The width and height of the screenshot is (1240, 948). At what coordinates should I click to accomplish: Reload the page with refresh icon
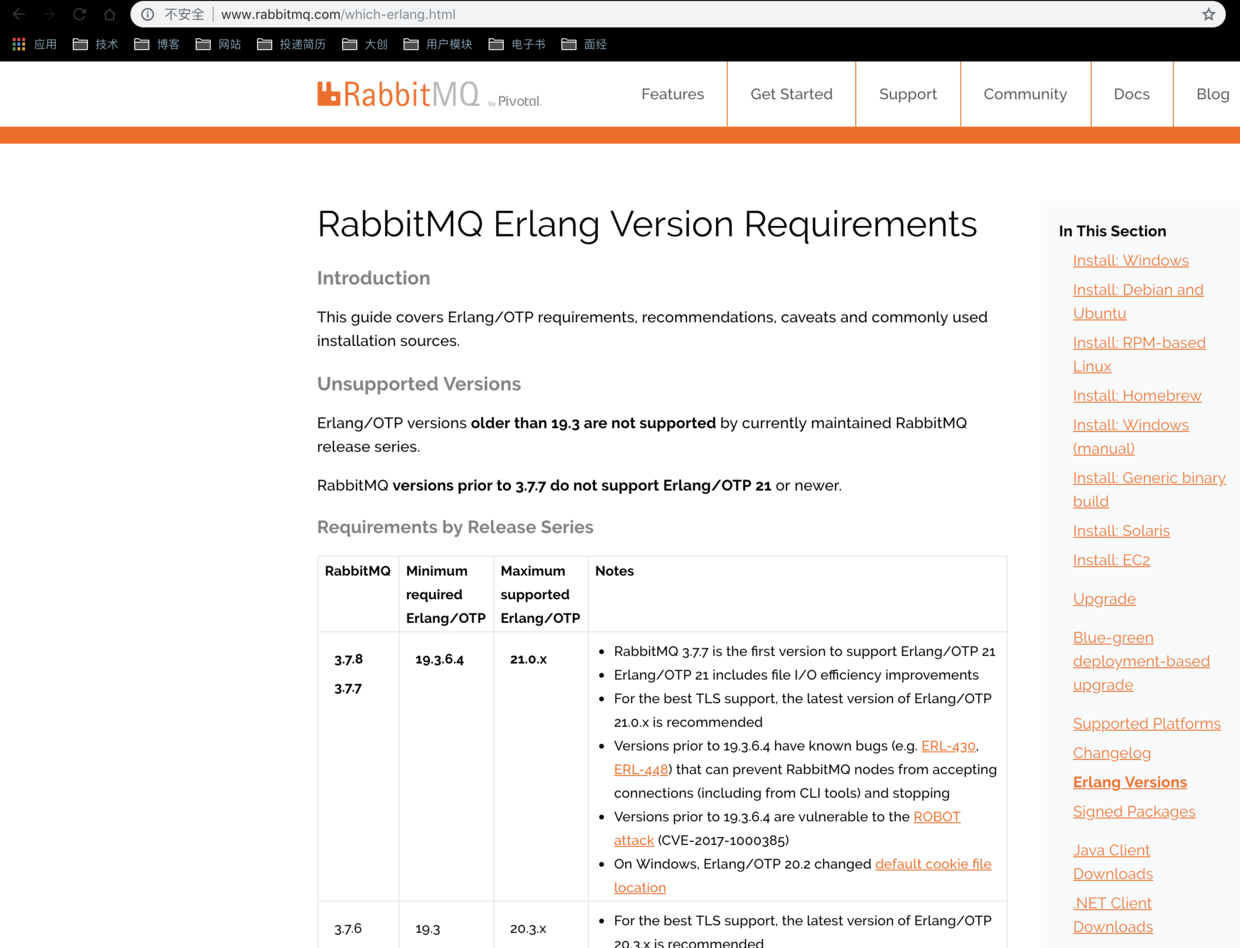click(x=79, y=14)
